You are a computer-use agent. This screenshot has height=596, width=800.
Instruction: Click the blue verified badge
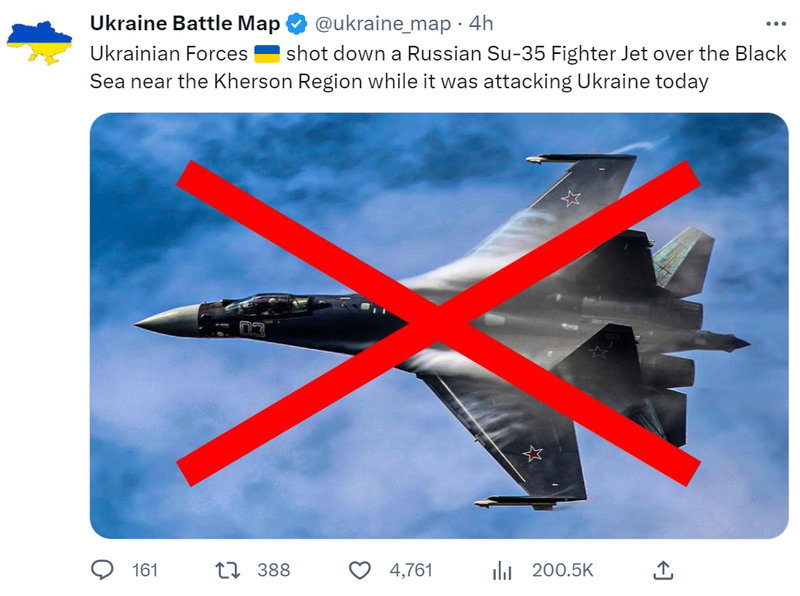click(x=297, y=24)
